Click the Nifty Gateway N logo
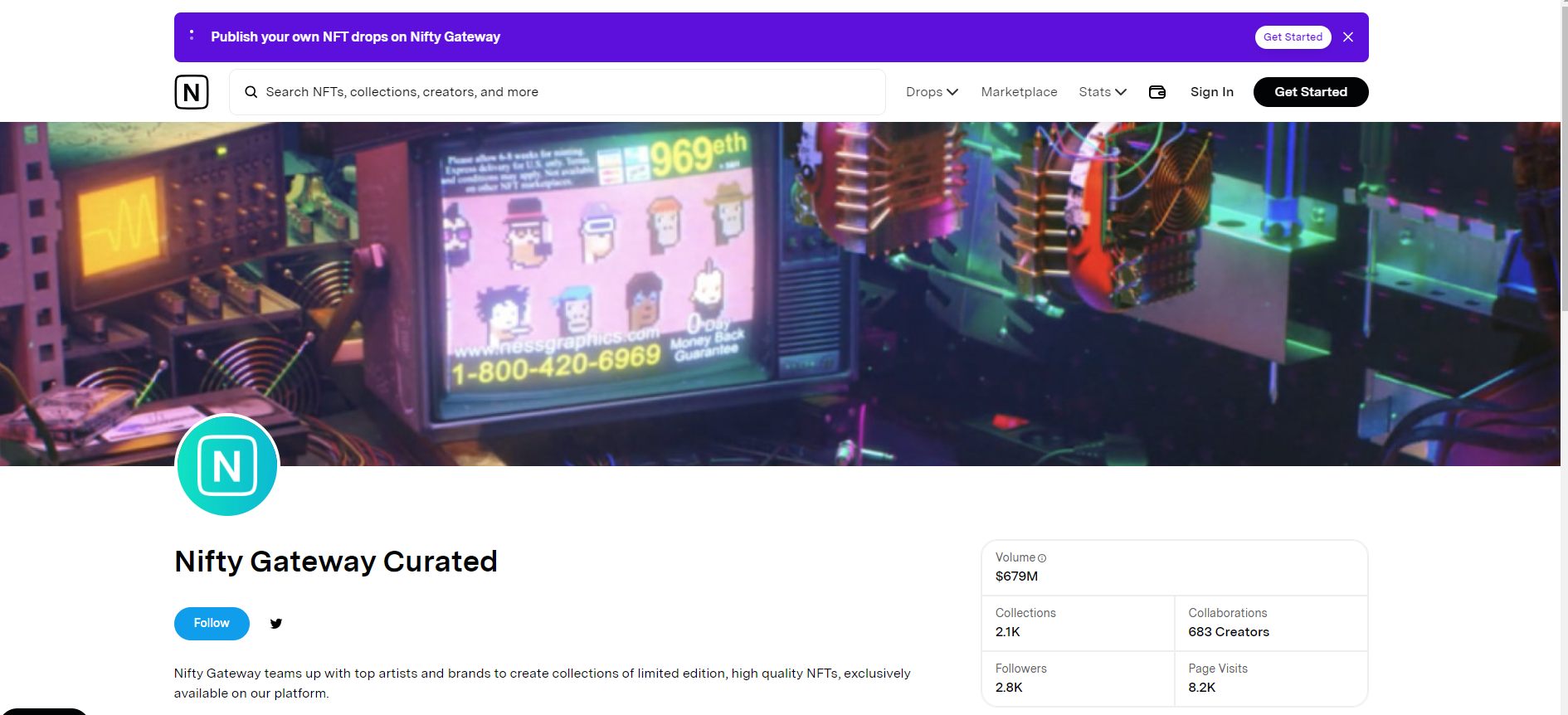The image size is (1568, 715). click(192, 92)
